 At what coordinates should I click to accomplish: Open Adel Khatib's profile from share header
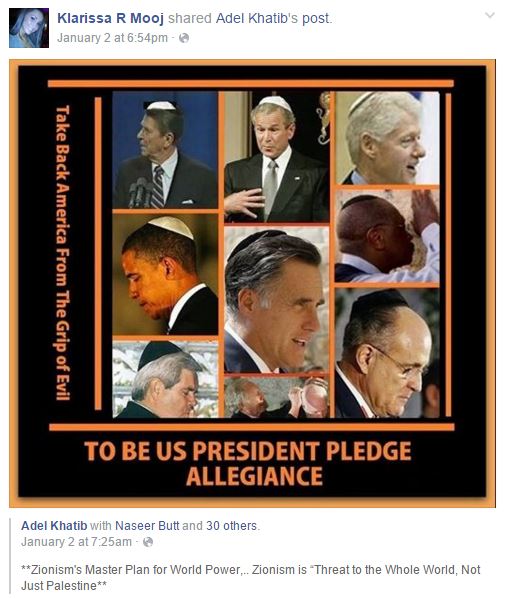(x=257, y=18)
